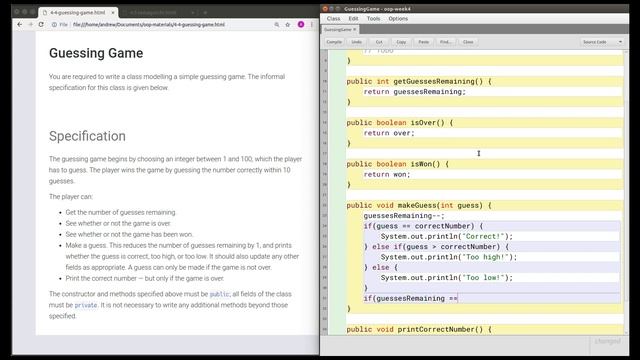Open the zoom magnifier icon in address bar
This screenshot has width=640, height=360.
(277, 24)
